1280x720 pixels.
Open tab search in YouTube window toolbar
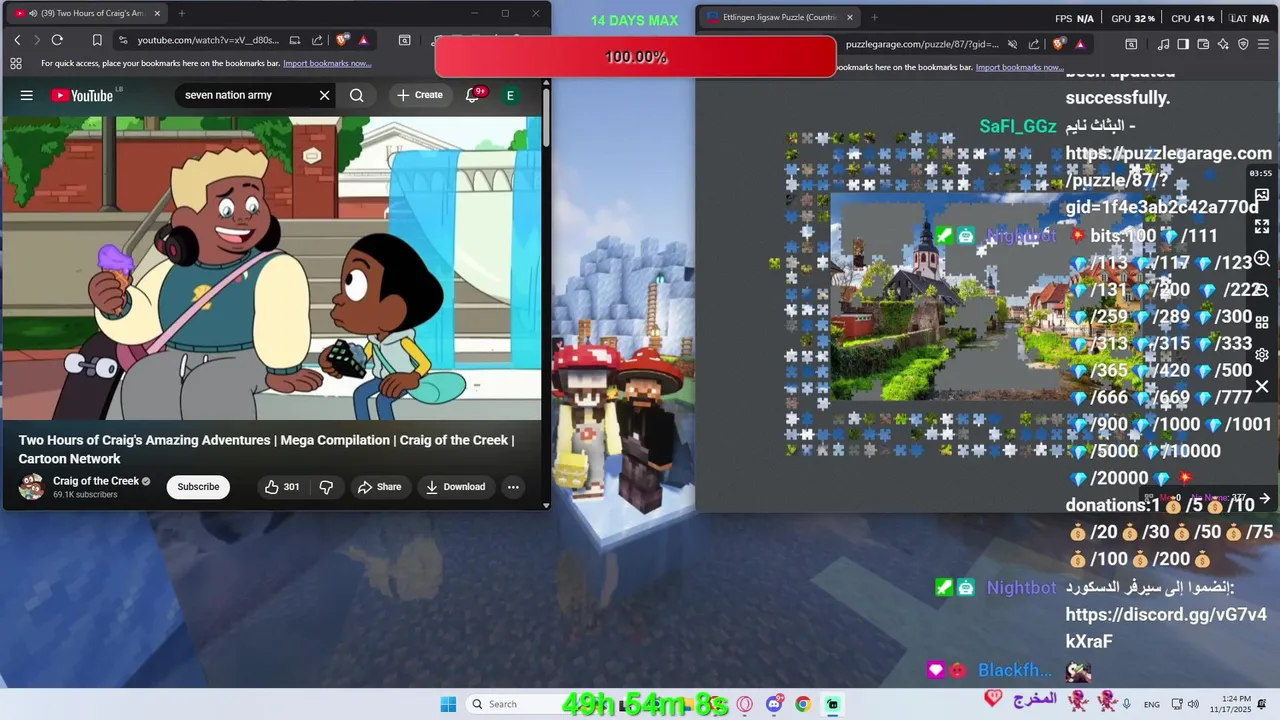point(404,40)
